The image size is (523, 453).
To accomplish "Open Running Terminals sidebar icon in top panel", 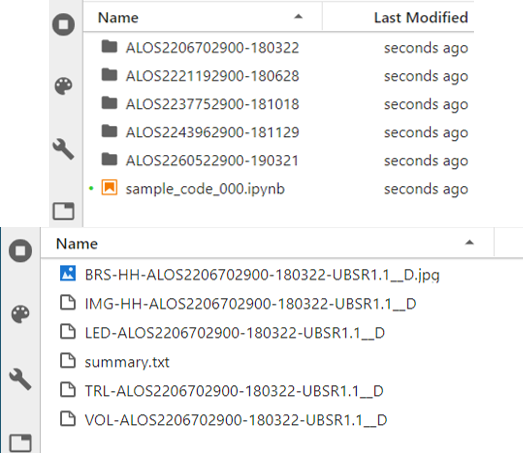I will coord(63,24).
